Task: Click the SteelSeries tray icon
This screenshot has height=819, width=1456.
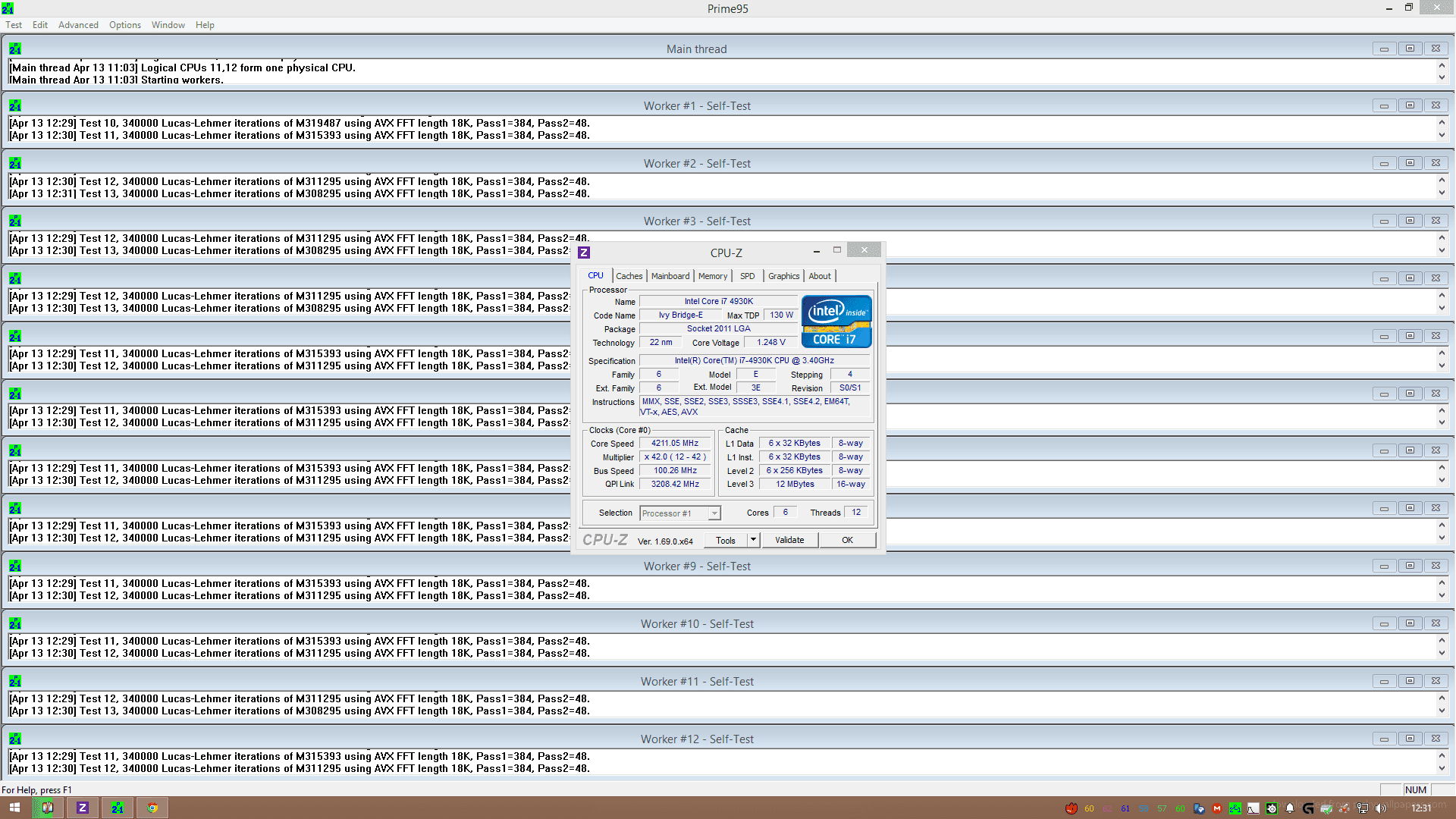Action: (1272, 808)
